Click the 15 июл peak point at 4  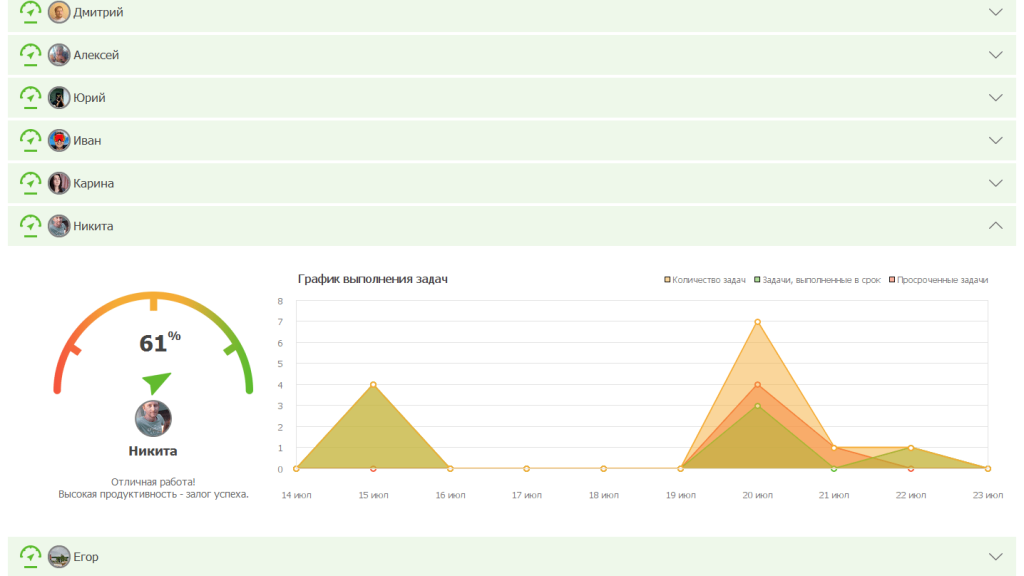[x=373, y=385]
